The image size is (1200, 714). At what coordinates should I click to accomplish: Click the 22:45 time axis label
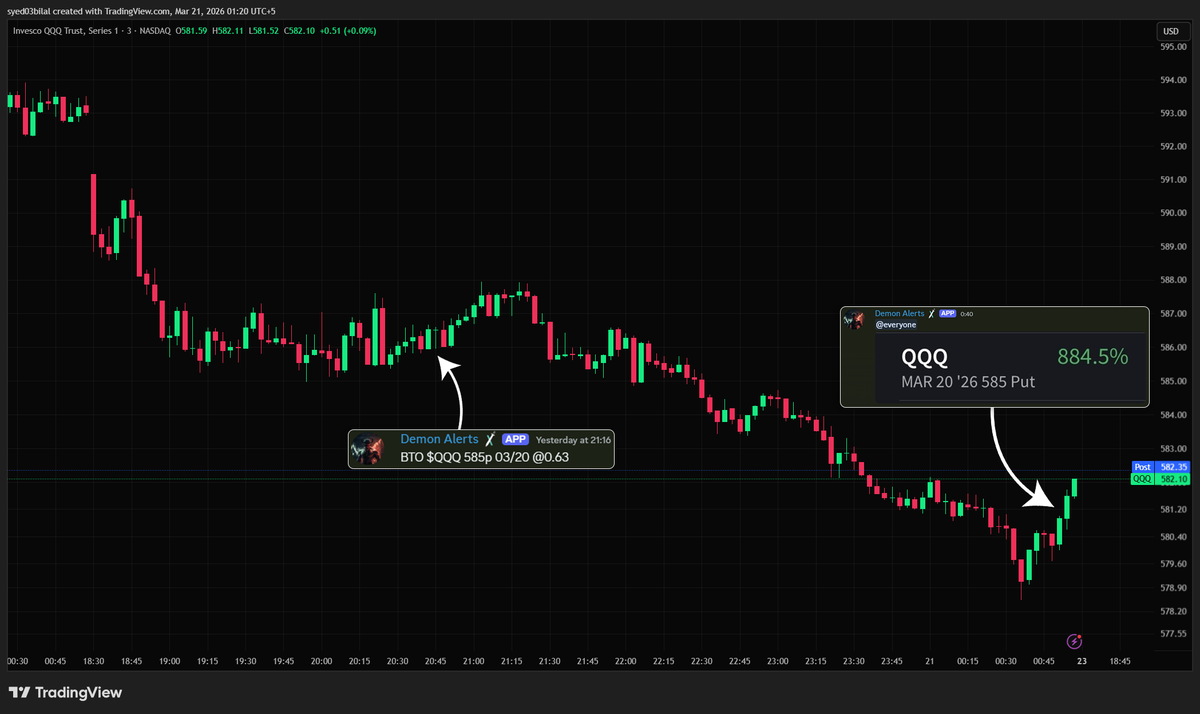point(740,661)
